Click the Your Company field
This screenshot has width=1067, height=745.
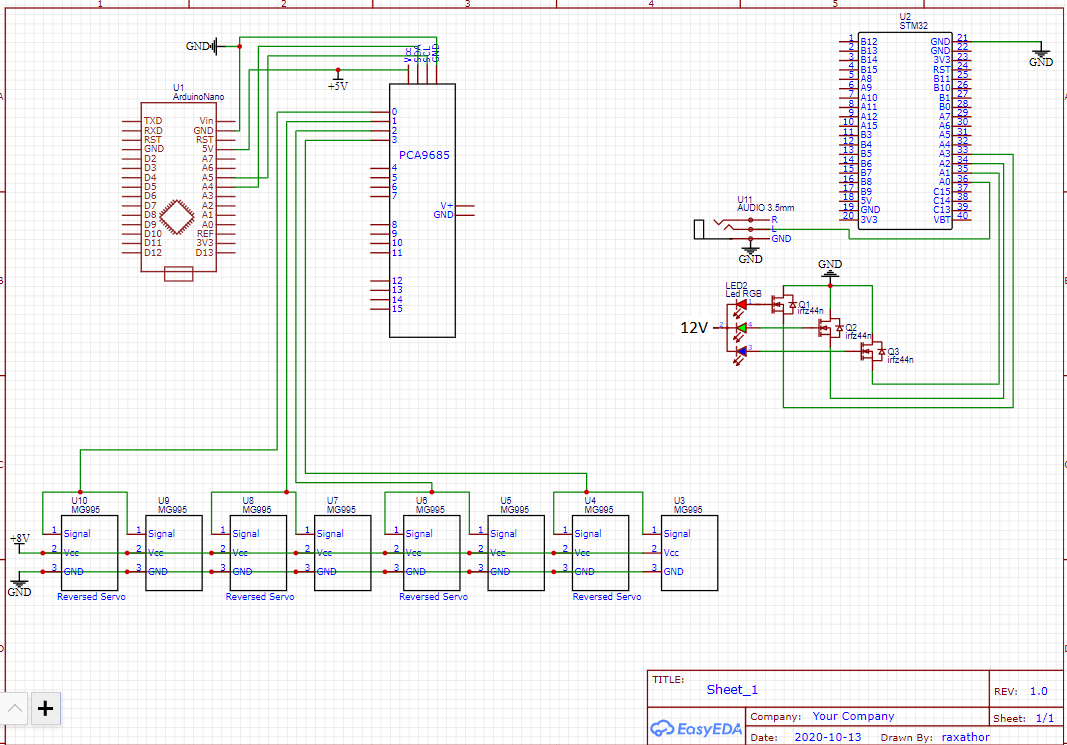[x=853, y=716]
